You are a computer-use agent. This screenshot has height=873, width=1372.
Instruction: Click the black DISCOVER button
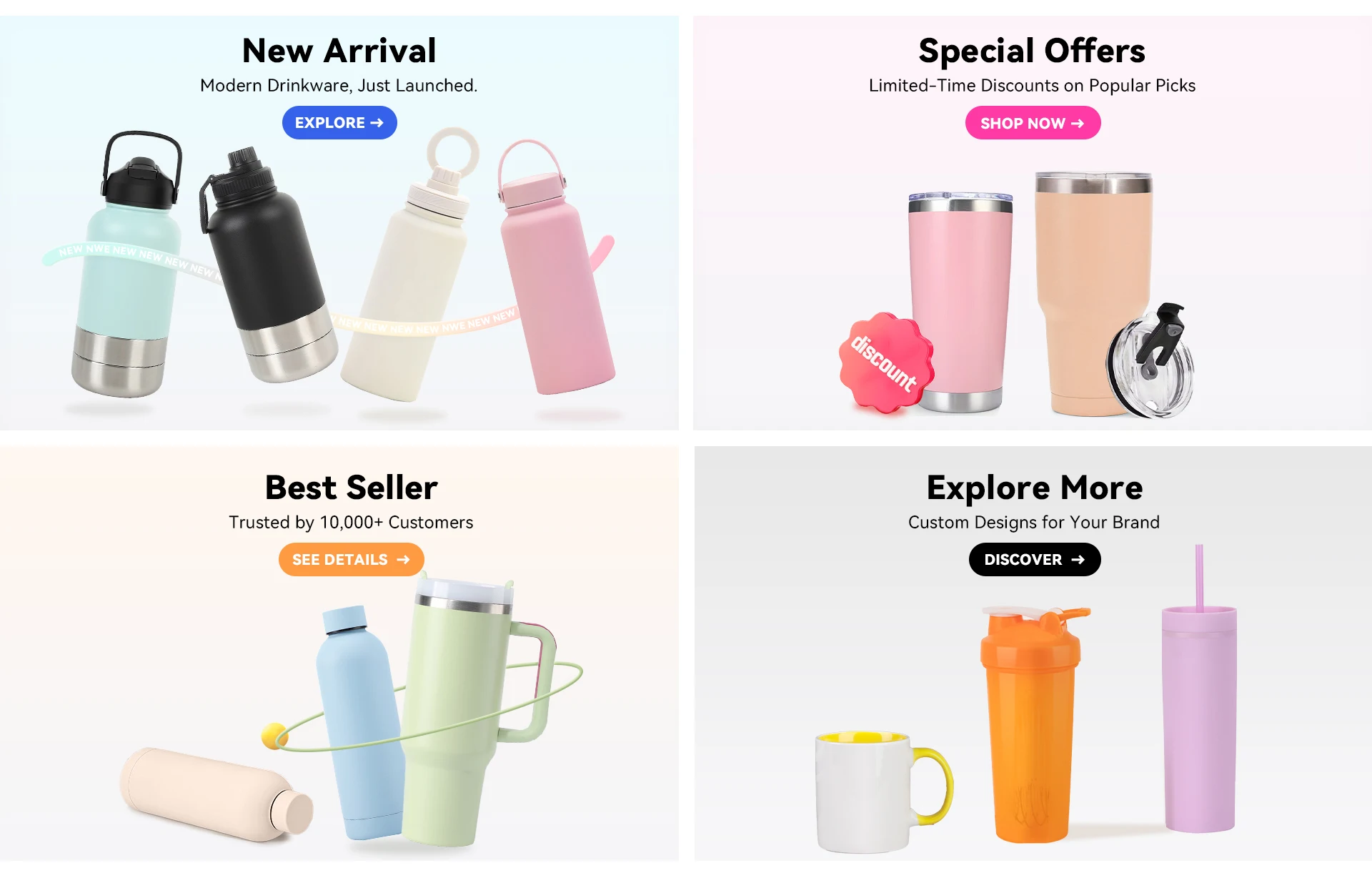tap(1035, 559)
